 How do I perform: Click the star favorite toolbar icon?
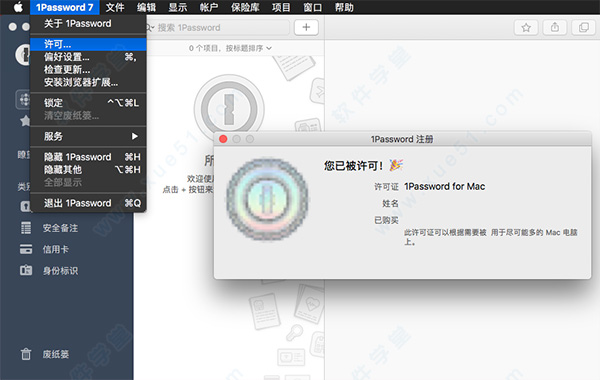point(526,28)
